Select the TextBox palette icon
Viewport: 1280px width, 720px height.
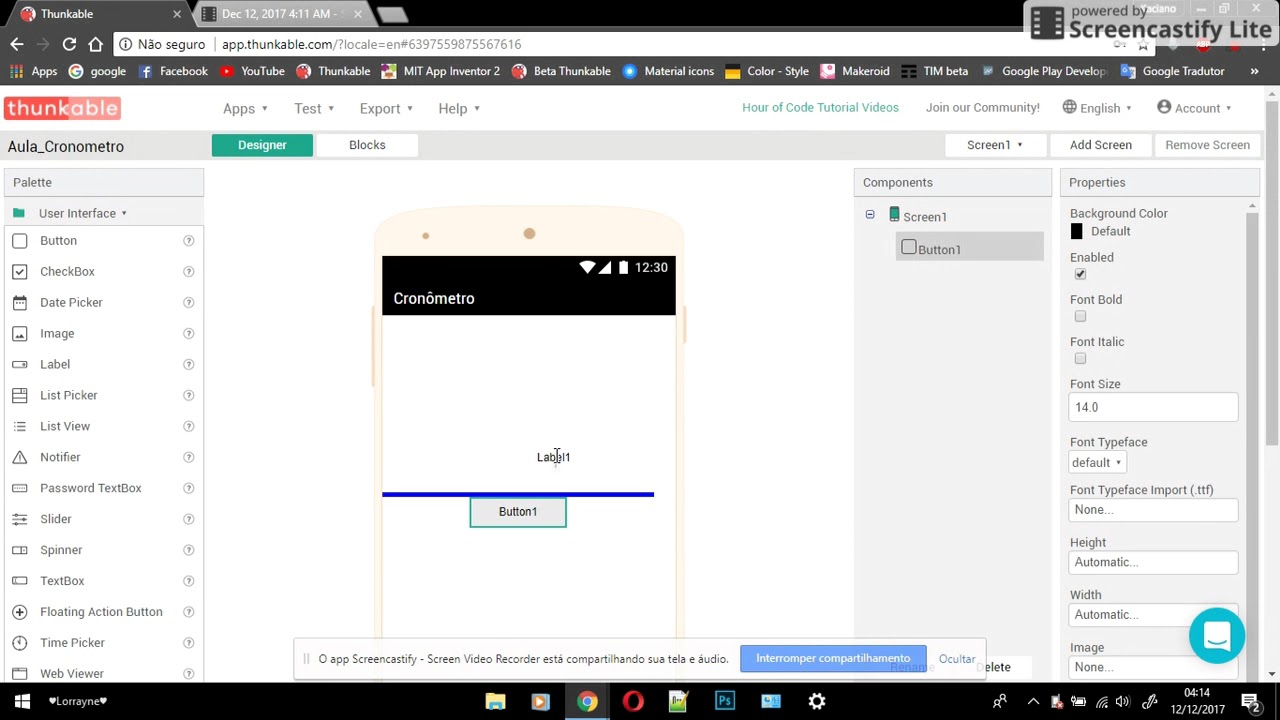coord(19,582)
